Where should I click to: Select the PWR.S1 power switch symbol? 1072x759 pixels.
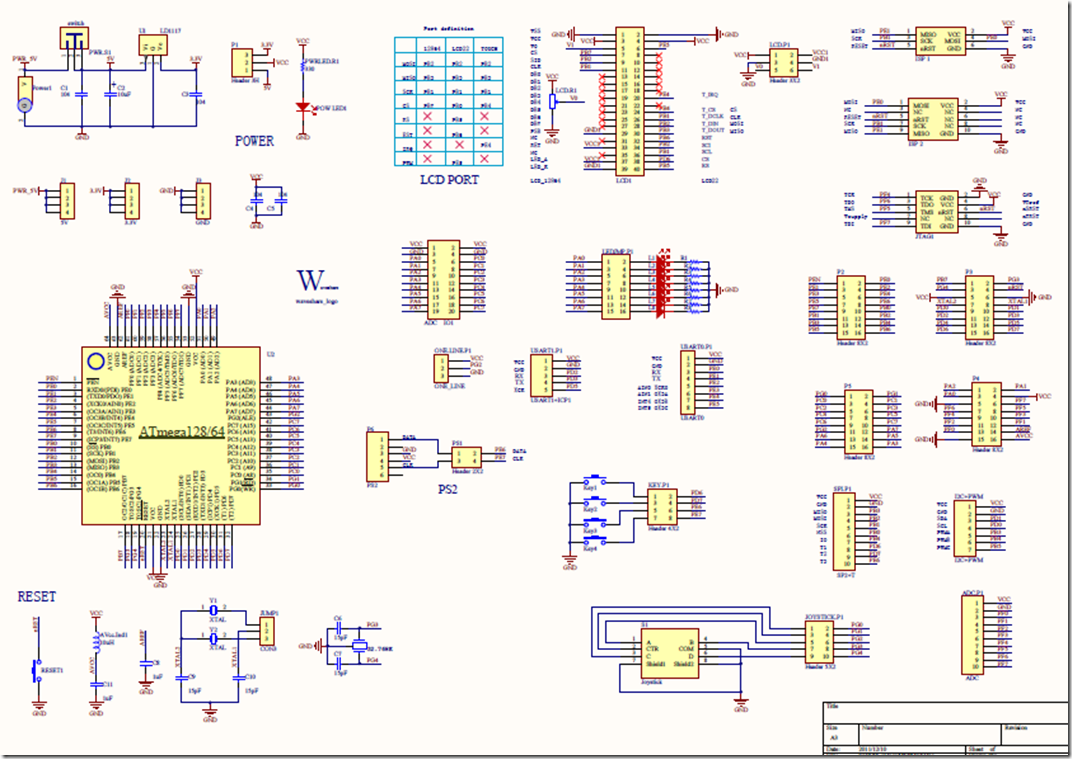click(x=74, y=38)
